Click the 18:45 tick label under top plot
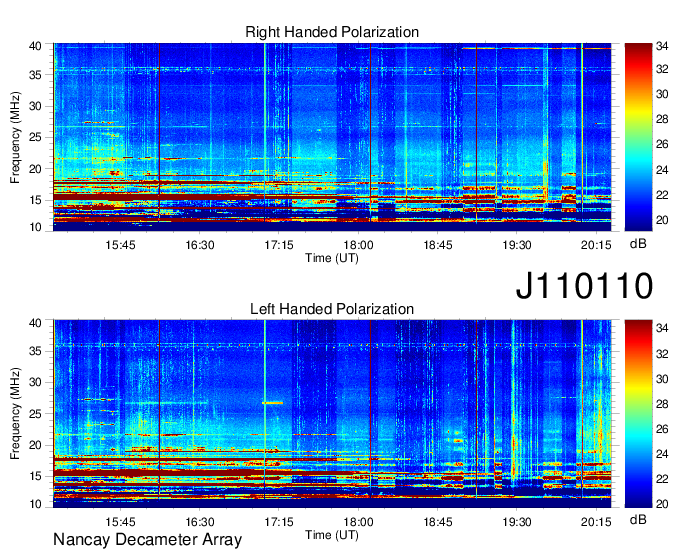 (438, 245)
